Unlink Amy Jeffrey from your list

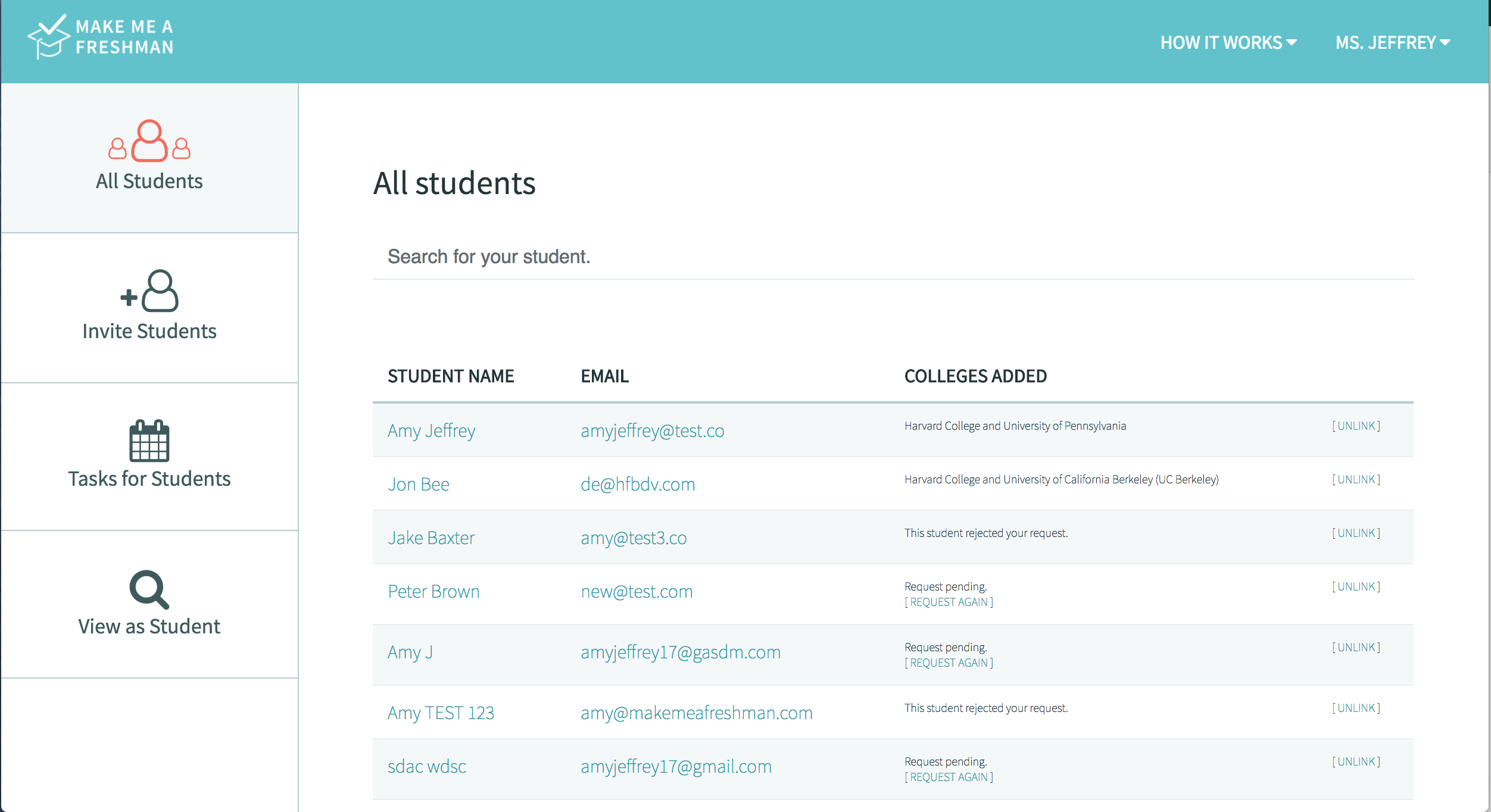(1356, 426)
